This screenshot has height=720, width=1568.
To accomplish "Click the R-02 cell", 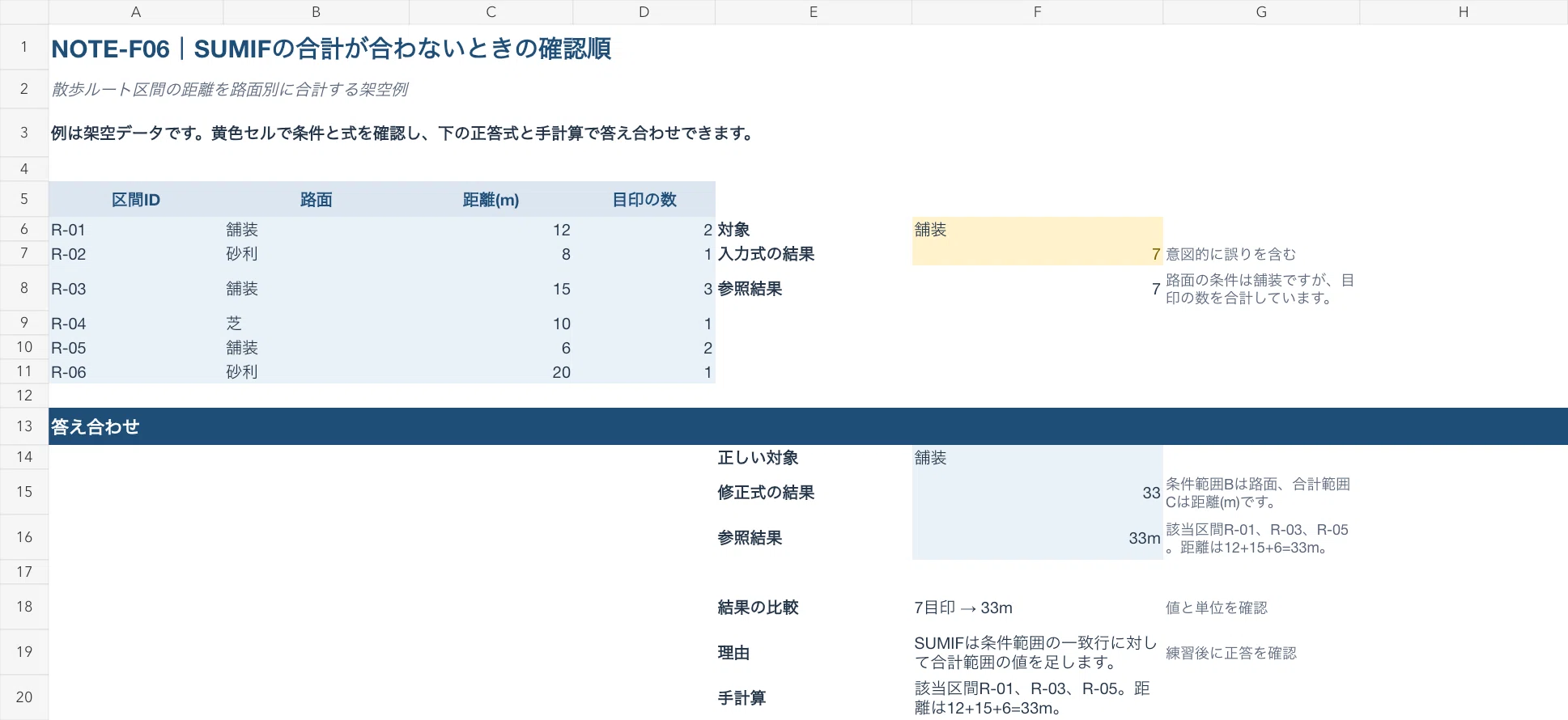I will (x=136, y=254).
